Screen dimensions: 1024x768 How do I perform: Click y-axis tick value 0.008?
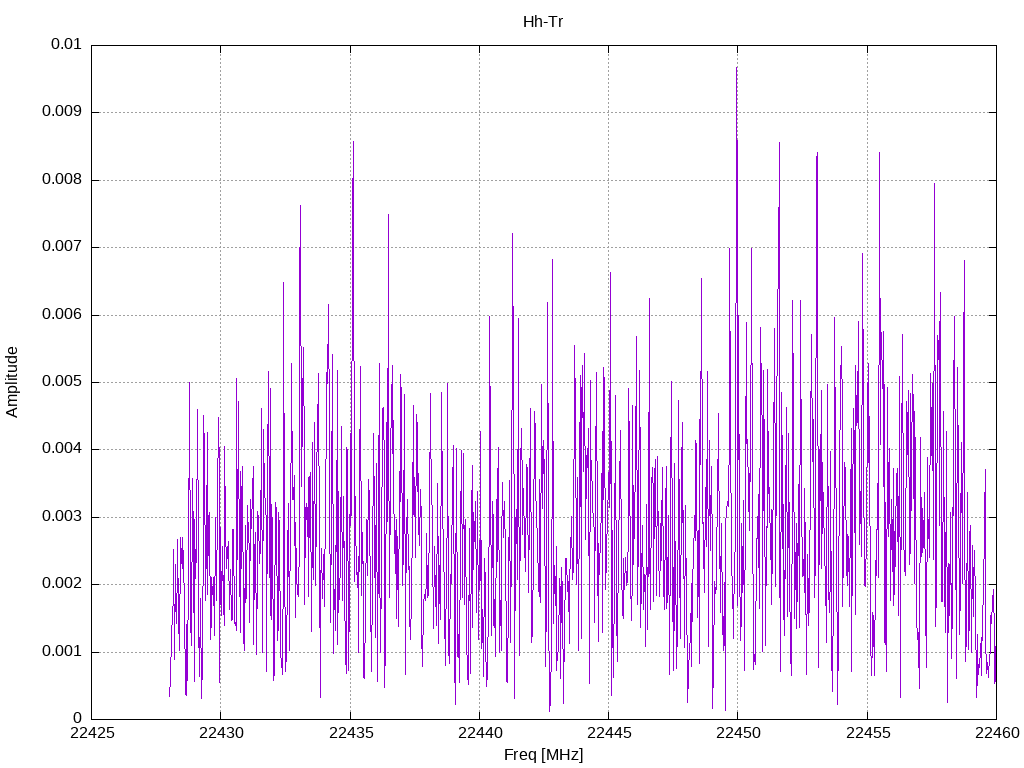coord(61,179)
